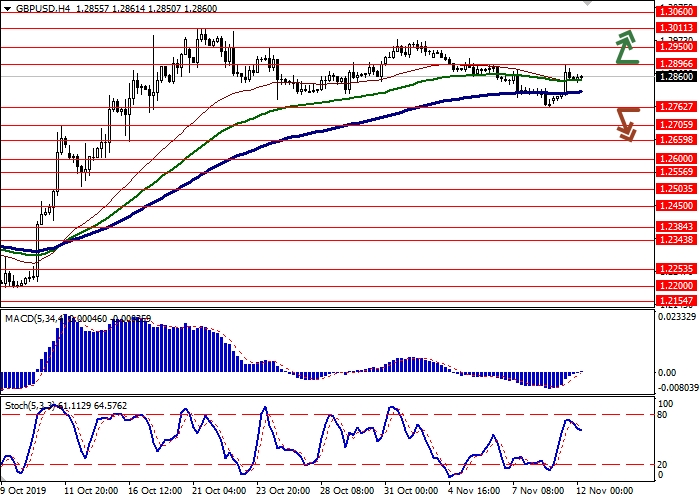Click the GBPUSD,H4 chart title
700x500 pixels.
point(46,7)
